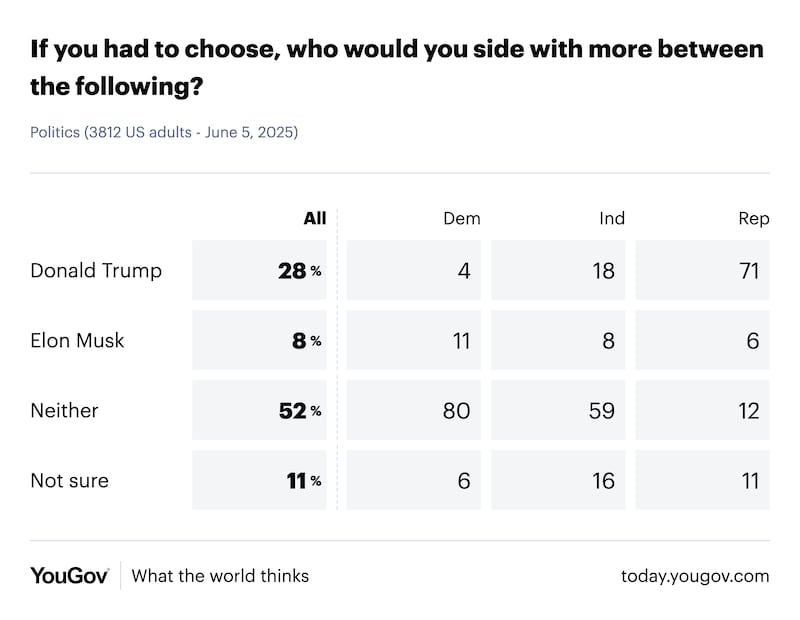
Task: Click the Donald Trump row label
Action: click(96, 270)
